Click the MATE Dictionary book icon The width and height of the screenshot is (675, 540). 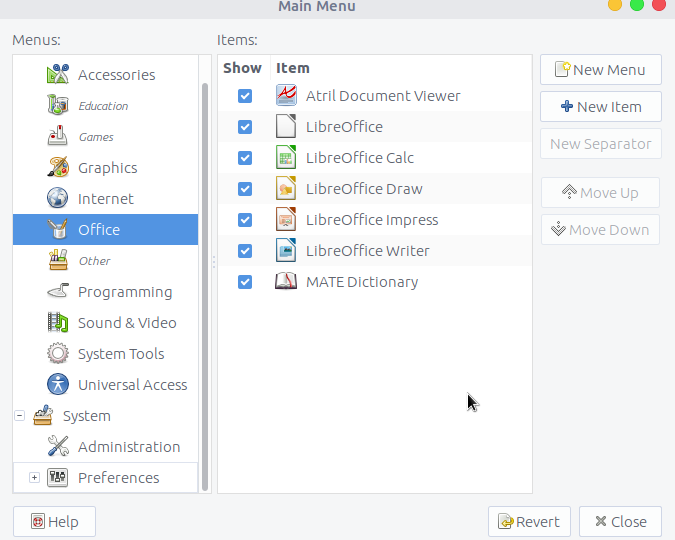[286, 282]
